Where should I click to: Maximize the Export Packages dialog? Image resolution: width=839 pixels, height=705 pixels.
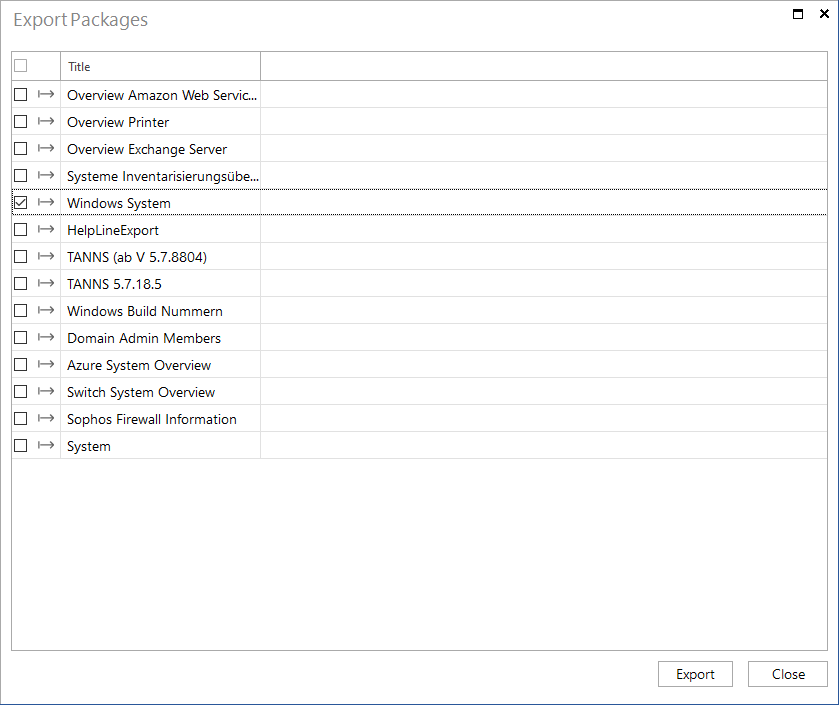tap(797, 14)
